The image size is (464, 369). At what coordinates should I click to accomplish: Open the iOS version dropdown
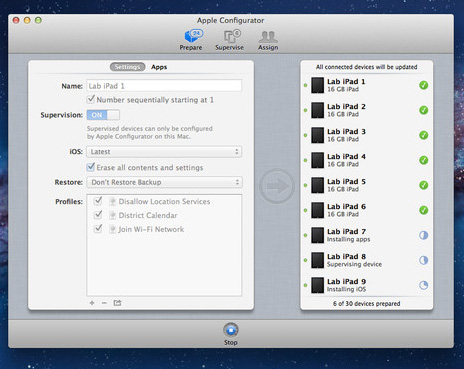pos(164,152)
